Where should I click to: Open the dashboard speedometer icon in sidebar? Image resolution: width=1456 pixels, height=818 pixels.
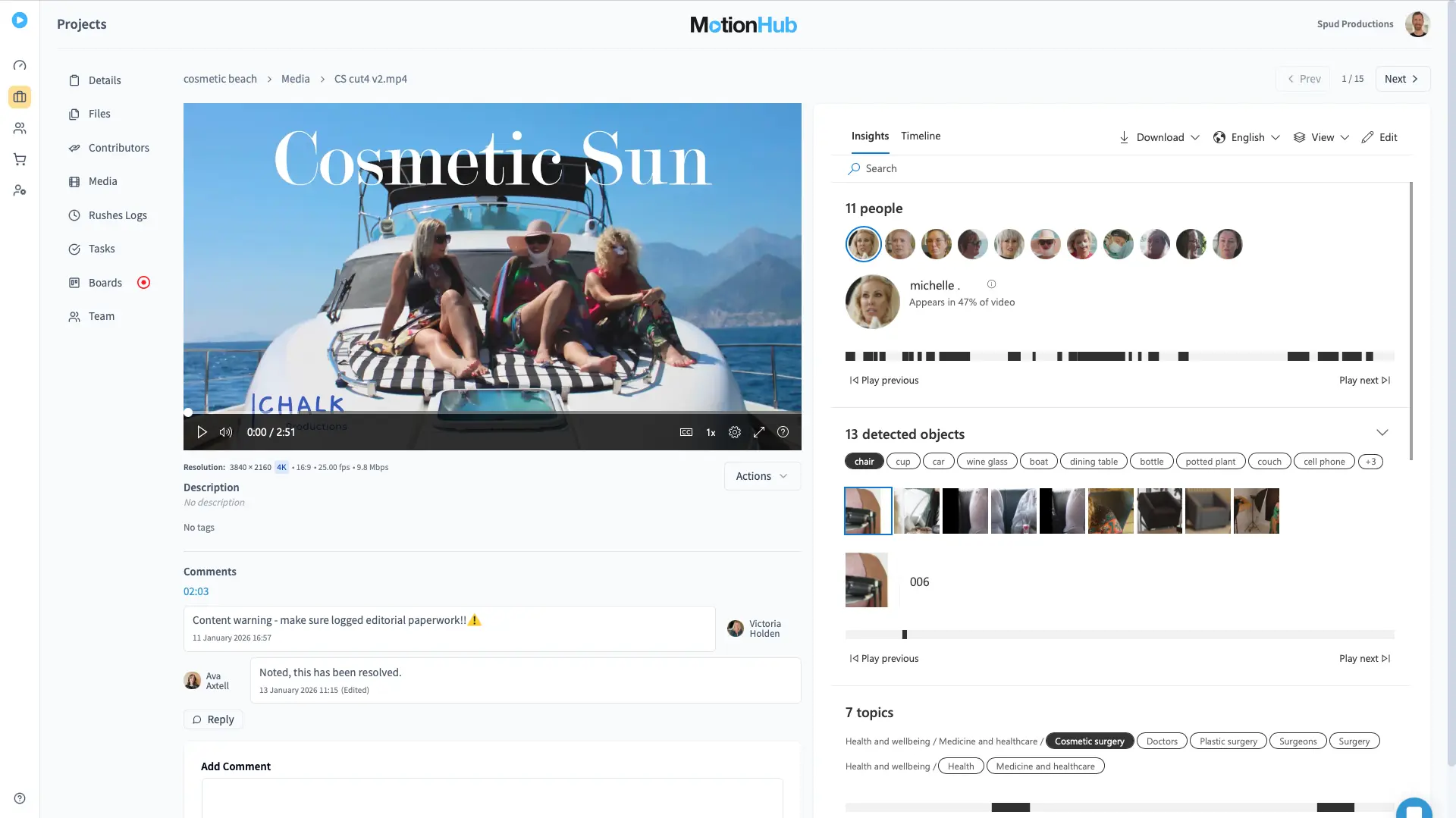pyautogui.click(x=20, y=65)
